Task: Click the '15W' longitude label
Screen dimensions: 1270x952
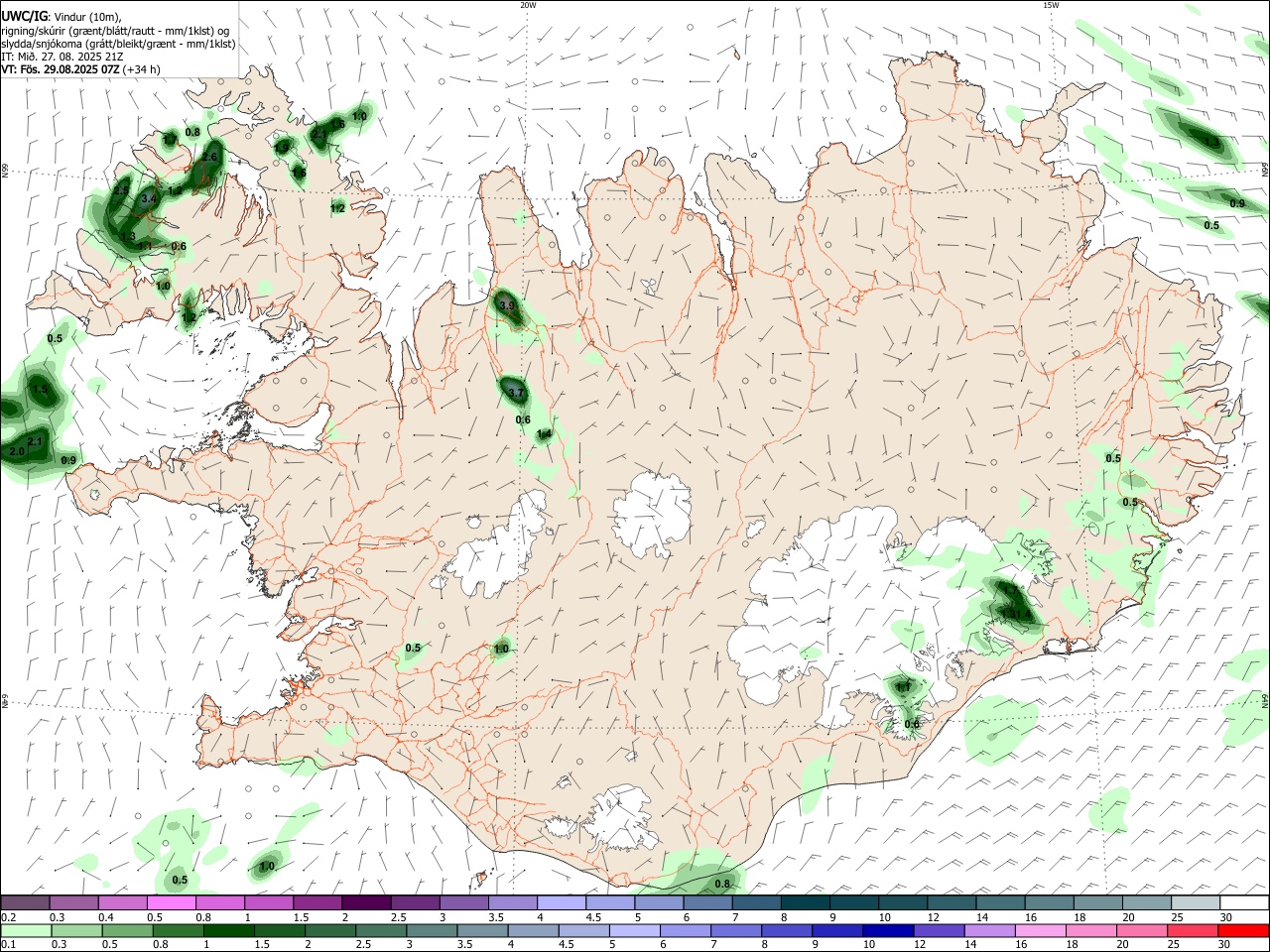Action: tap(1051, 5)
